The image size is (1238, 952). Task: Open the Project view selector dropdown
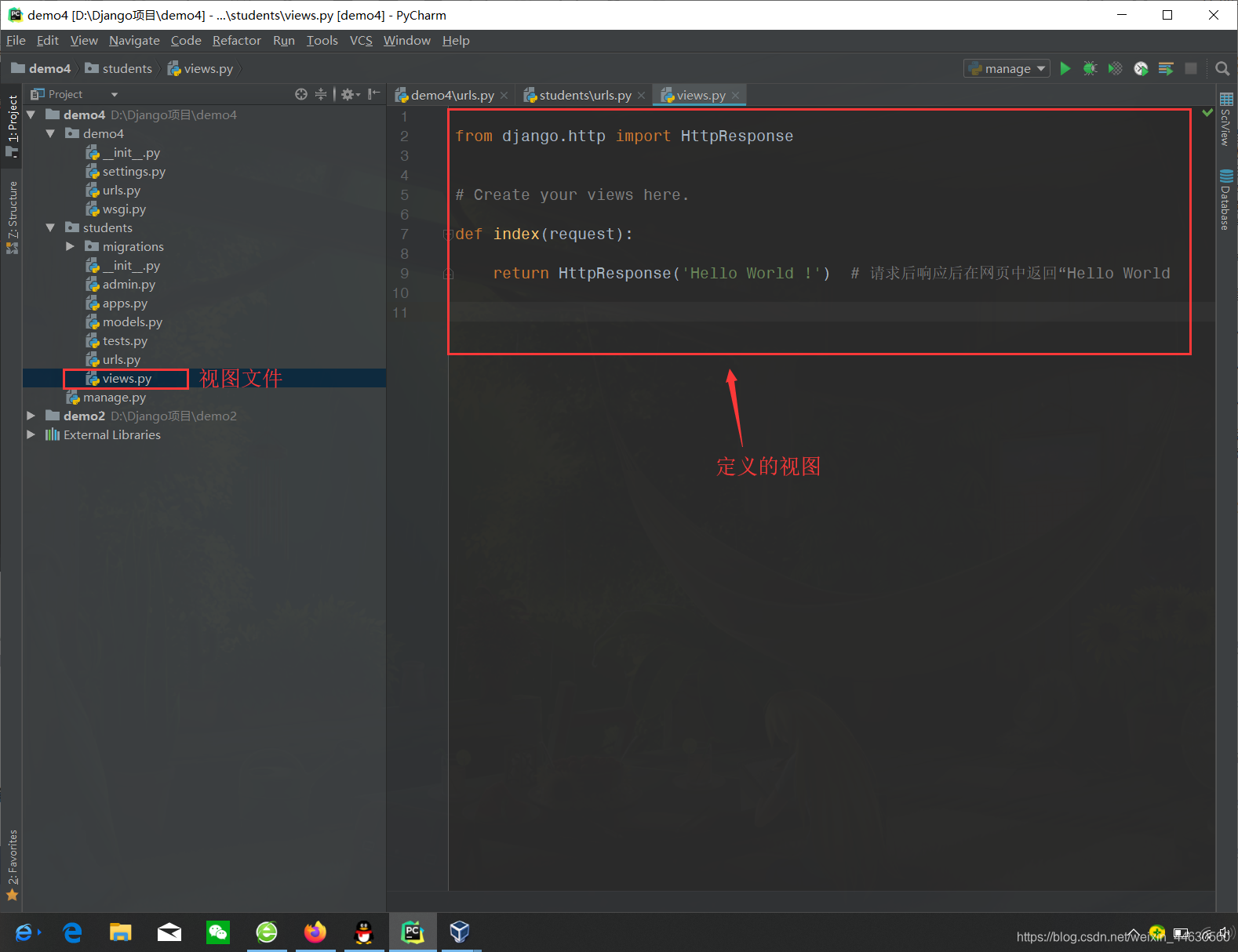[x=75, y=94]
